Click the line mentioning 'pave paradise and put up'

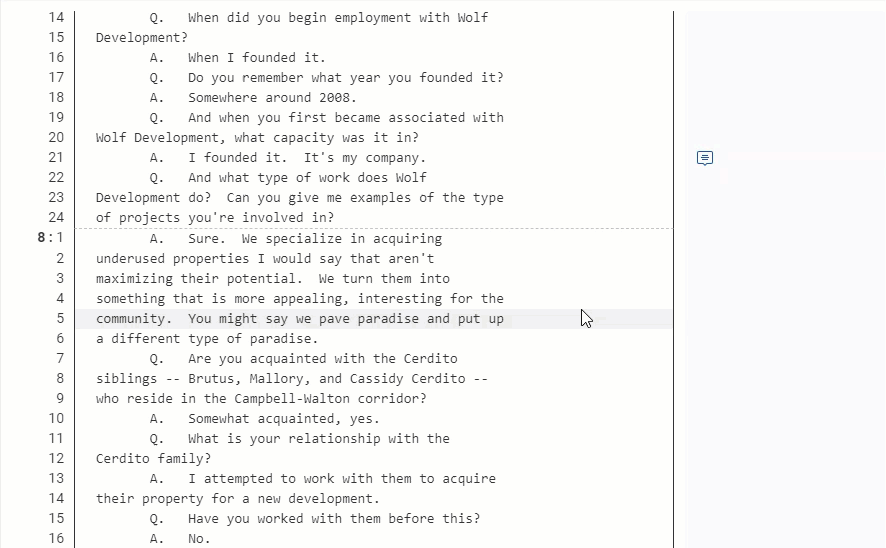coord(300,319)
